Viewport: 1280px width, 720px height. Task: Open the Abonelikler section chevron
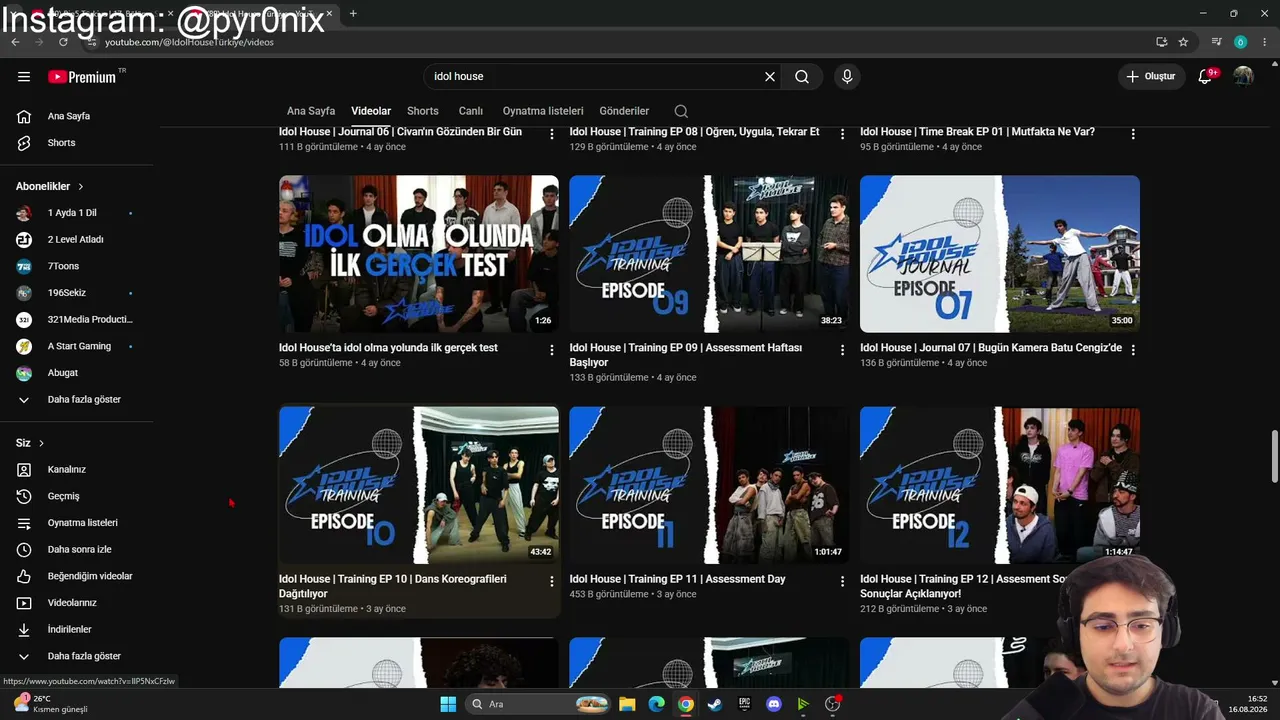pyautogui.click(x=81, y=186)
